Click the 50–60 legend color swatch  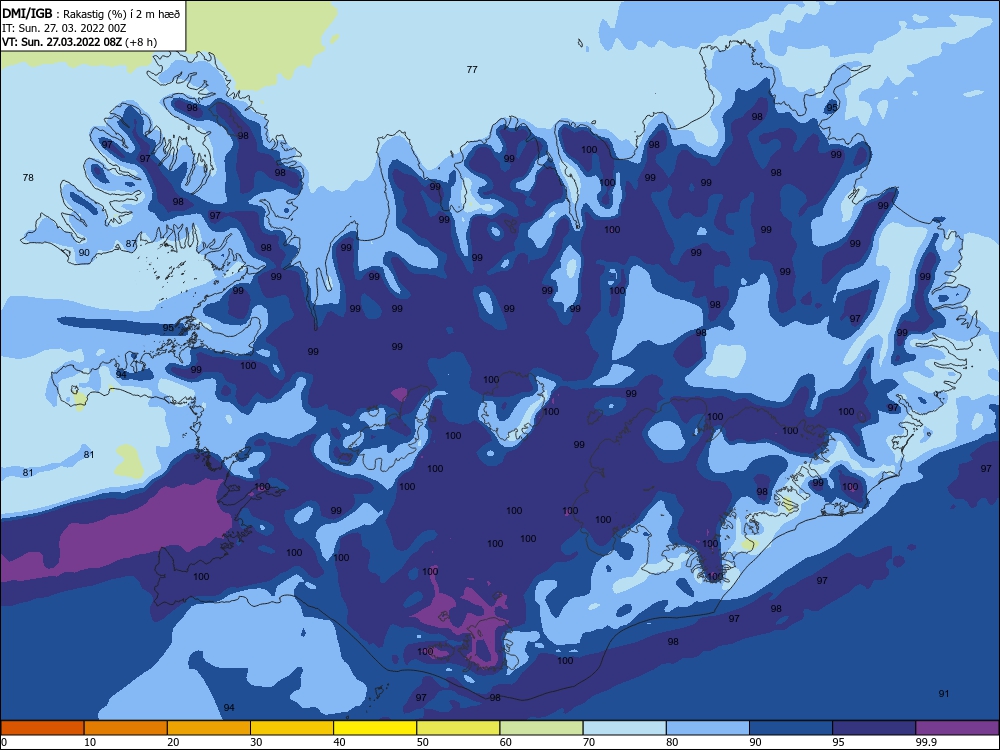click(x=458, y=728)
